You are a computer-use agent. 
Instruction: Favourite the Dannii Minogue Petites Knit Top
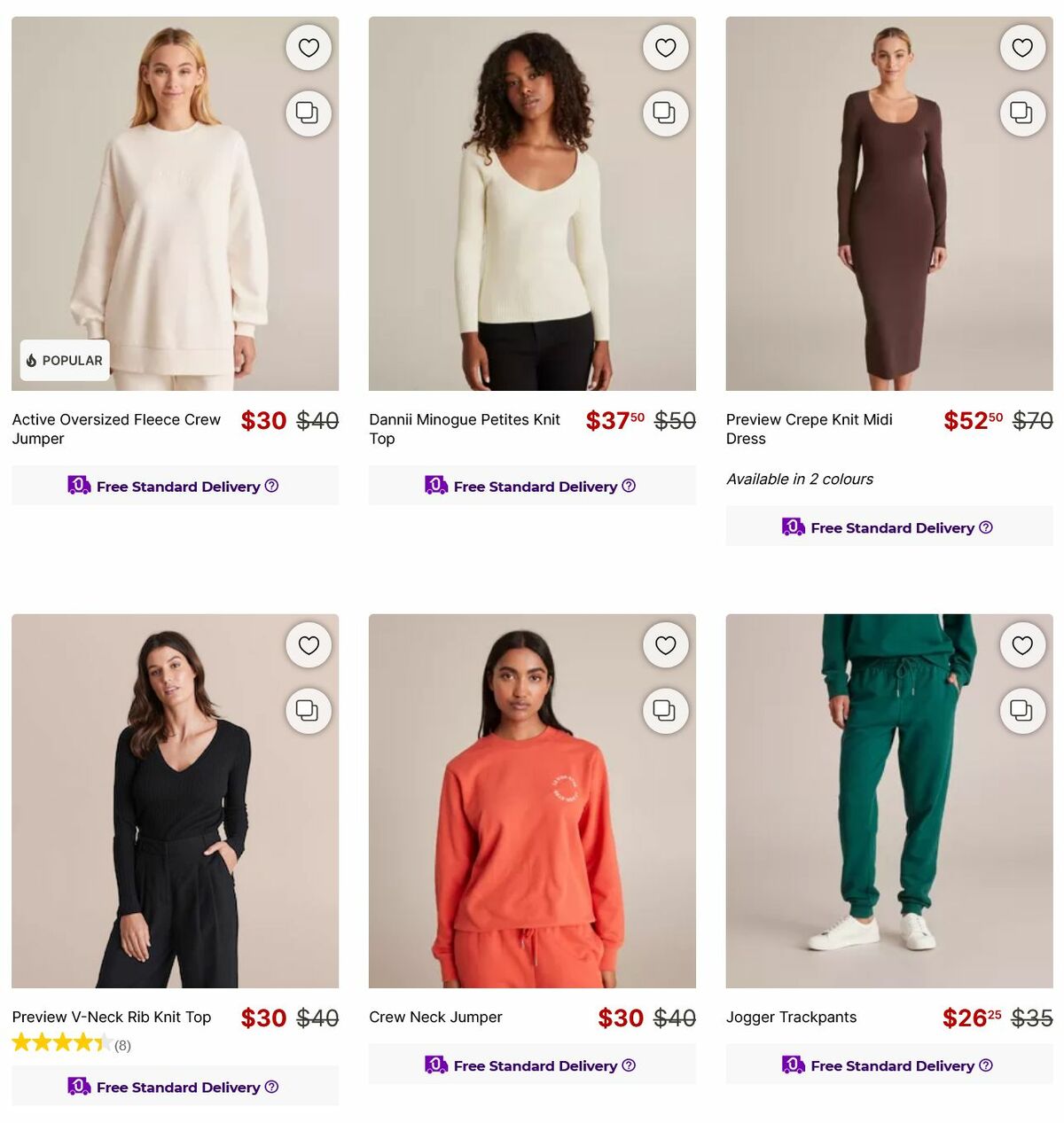665,47
